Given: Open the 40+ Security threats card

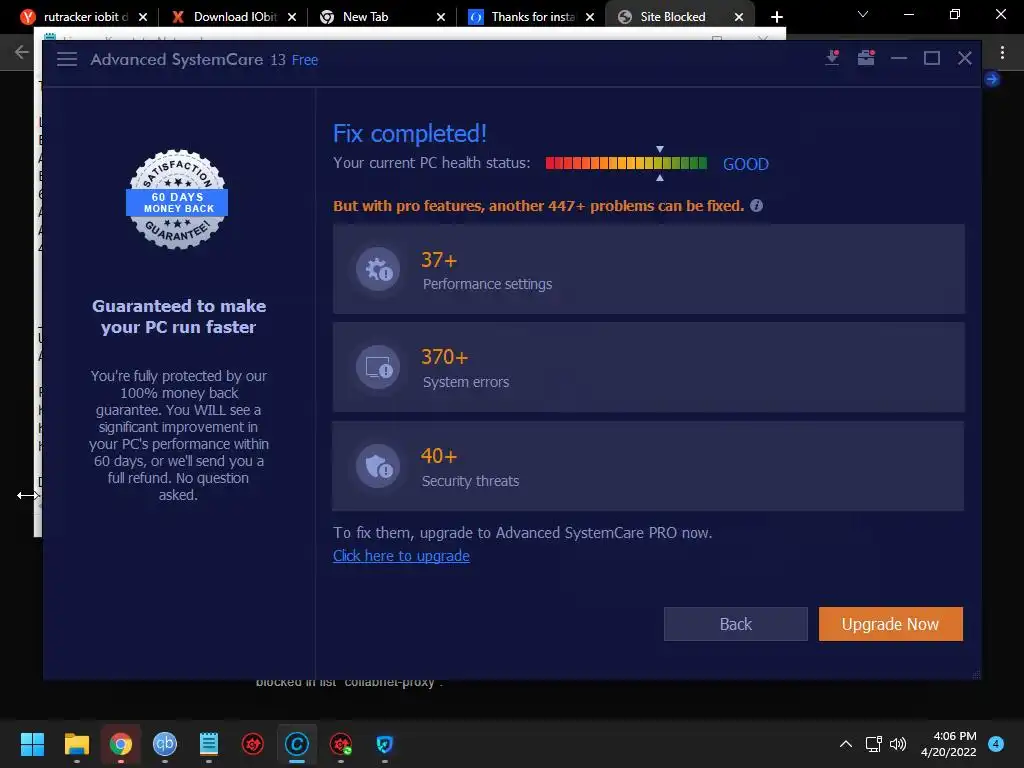Looking at the screenshot, I should pos(648,466).
